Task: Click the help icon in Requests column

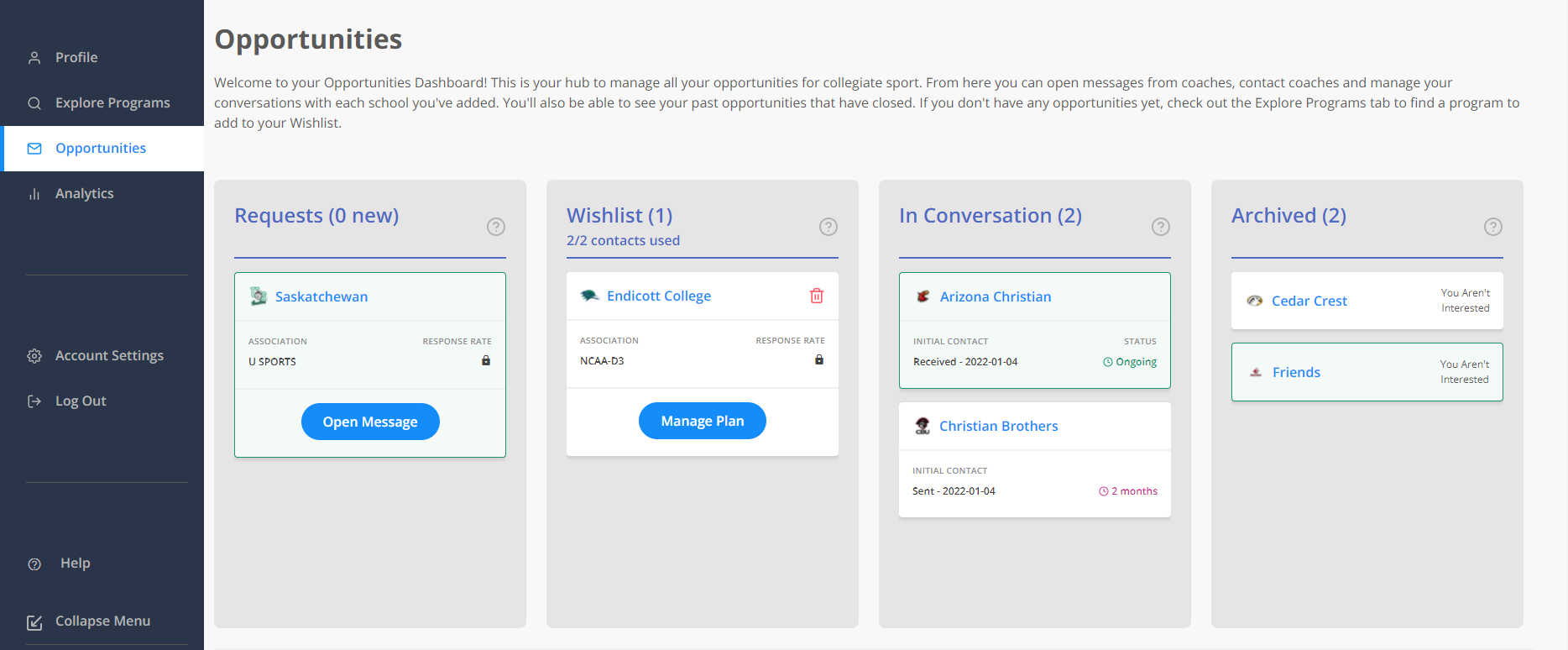Action: (496, 227)
